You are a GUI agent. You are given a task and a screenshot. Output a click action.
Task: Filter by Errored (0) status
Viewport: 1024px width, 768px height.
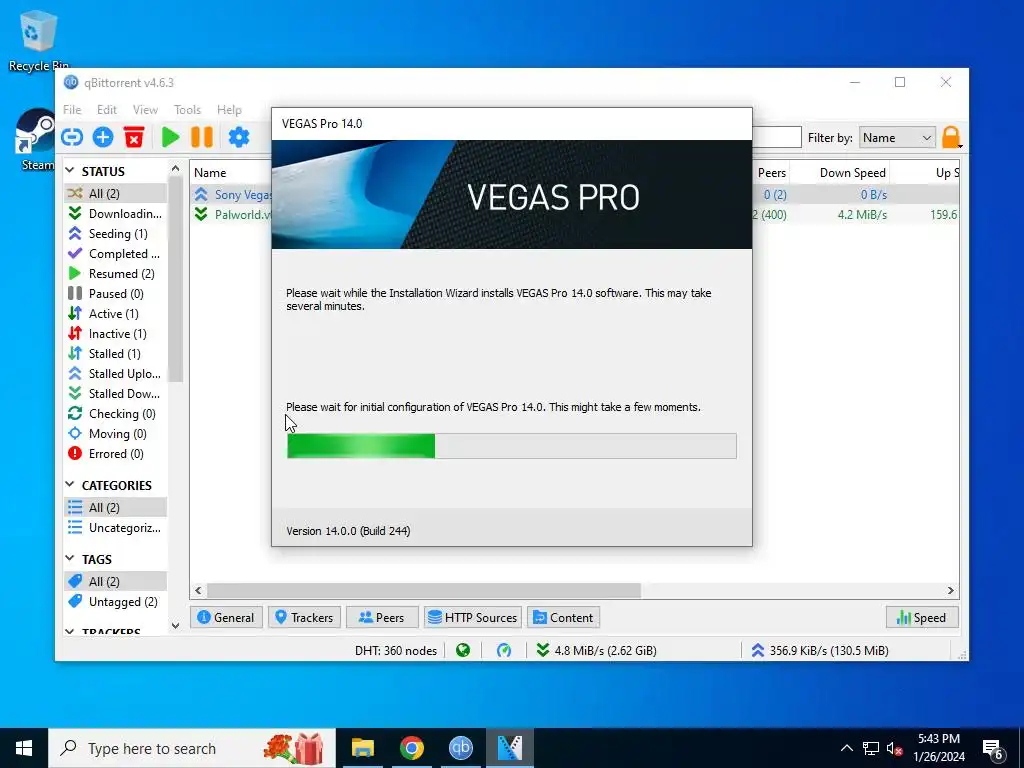[116, 454]
